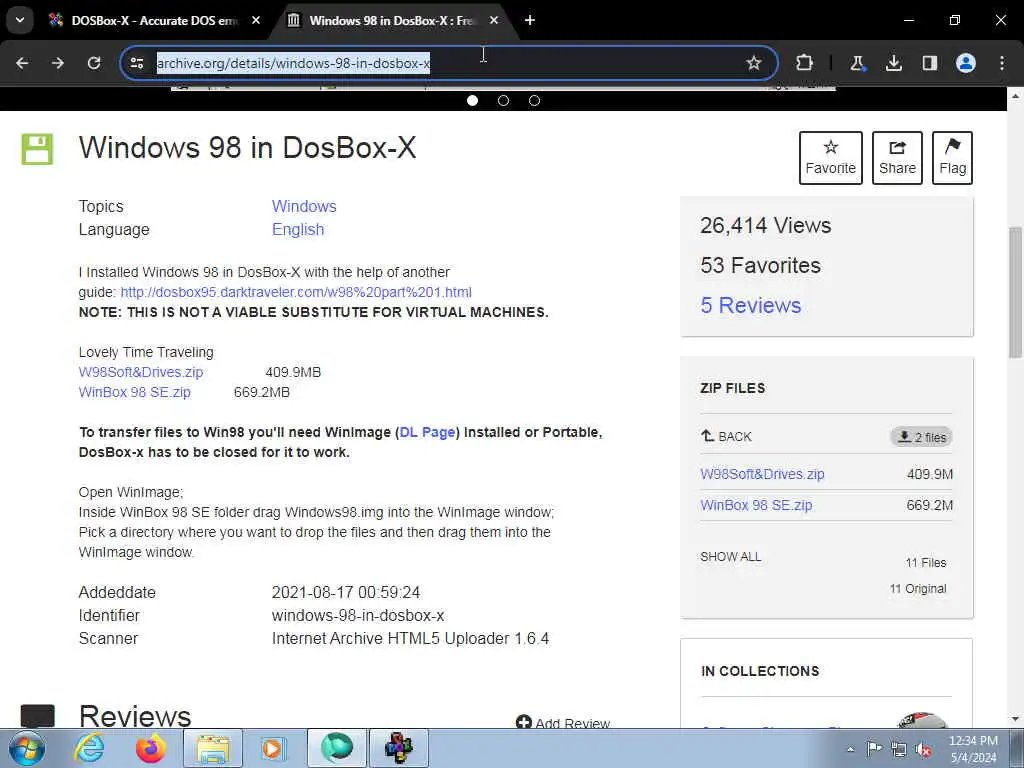Open Chrome three-dot menu
The image size is (1024, 768).
pos(1002,63)
